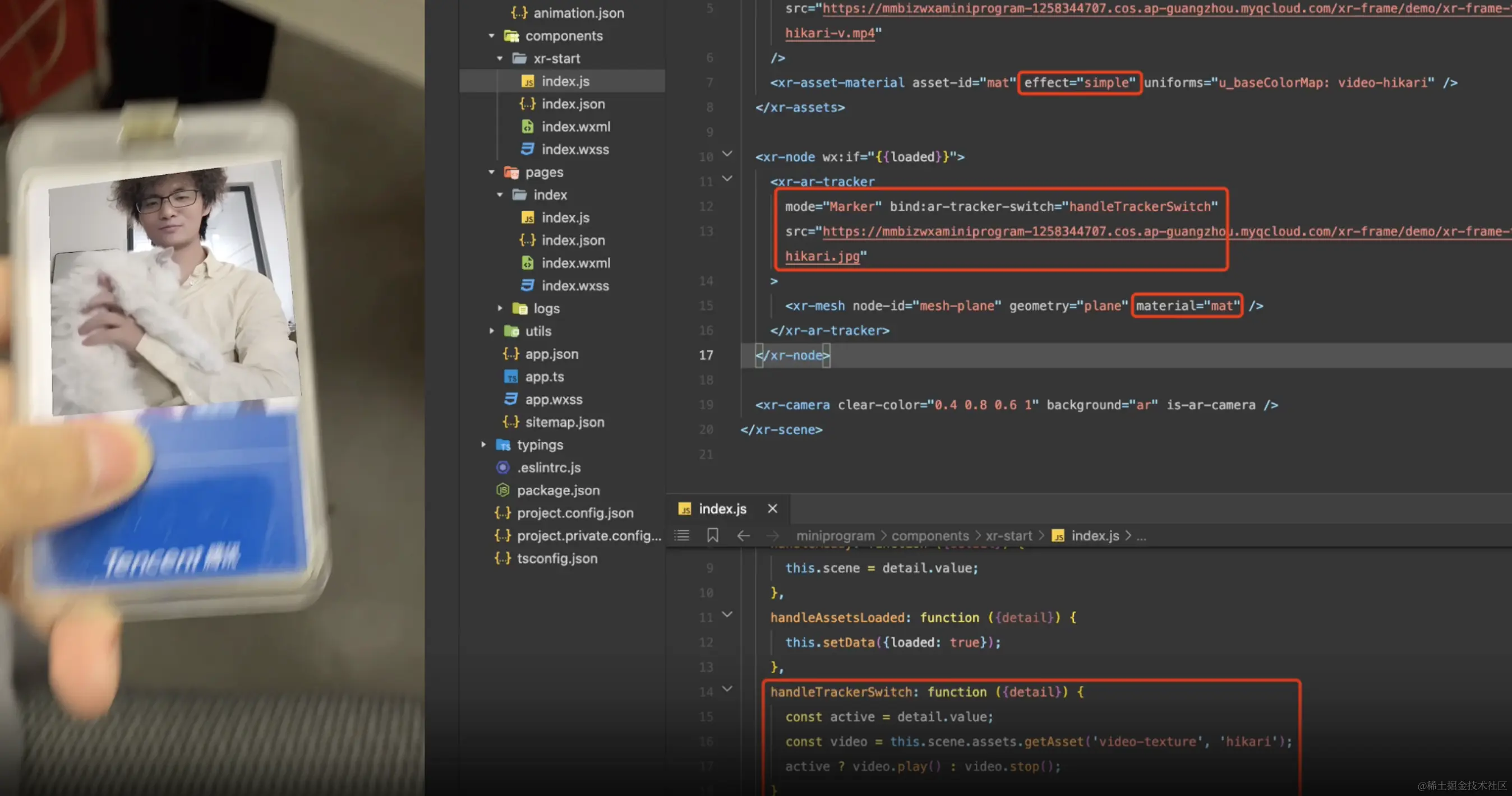The image size is (1512, 796).
Task: Expand the typings folder
Action: tap(483, 445)
